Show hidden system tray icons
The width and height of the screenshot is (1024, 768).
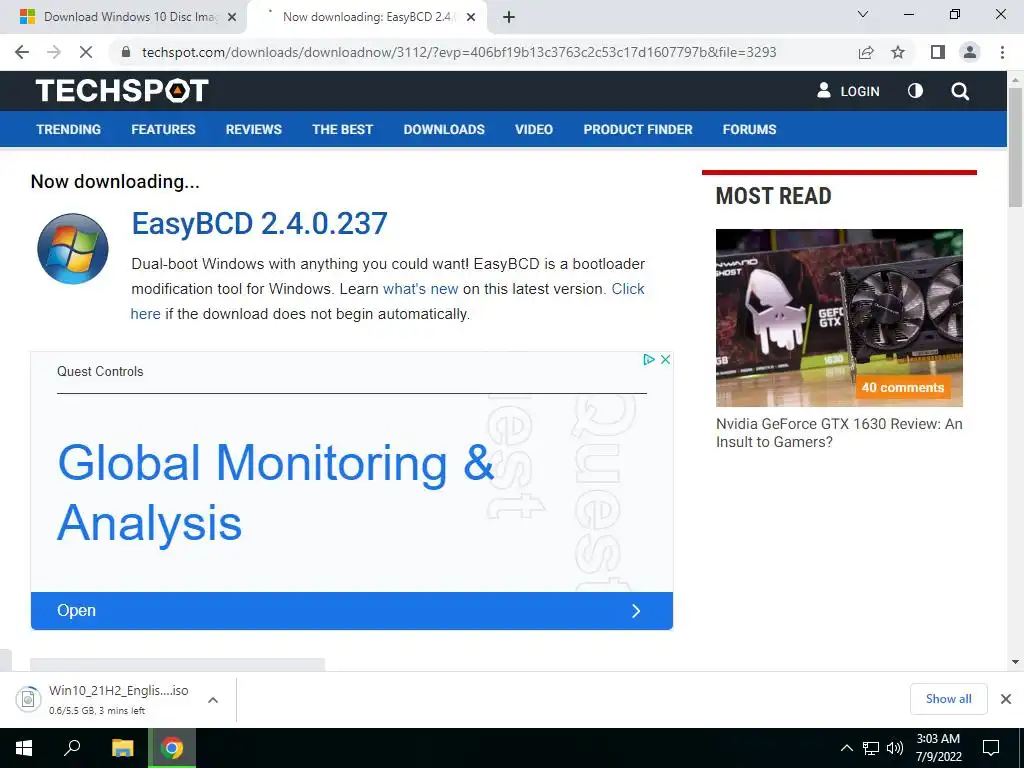(846, 748)
